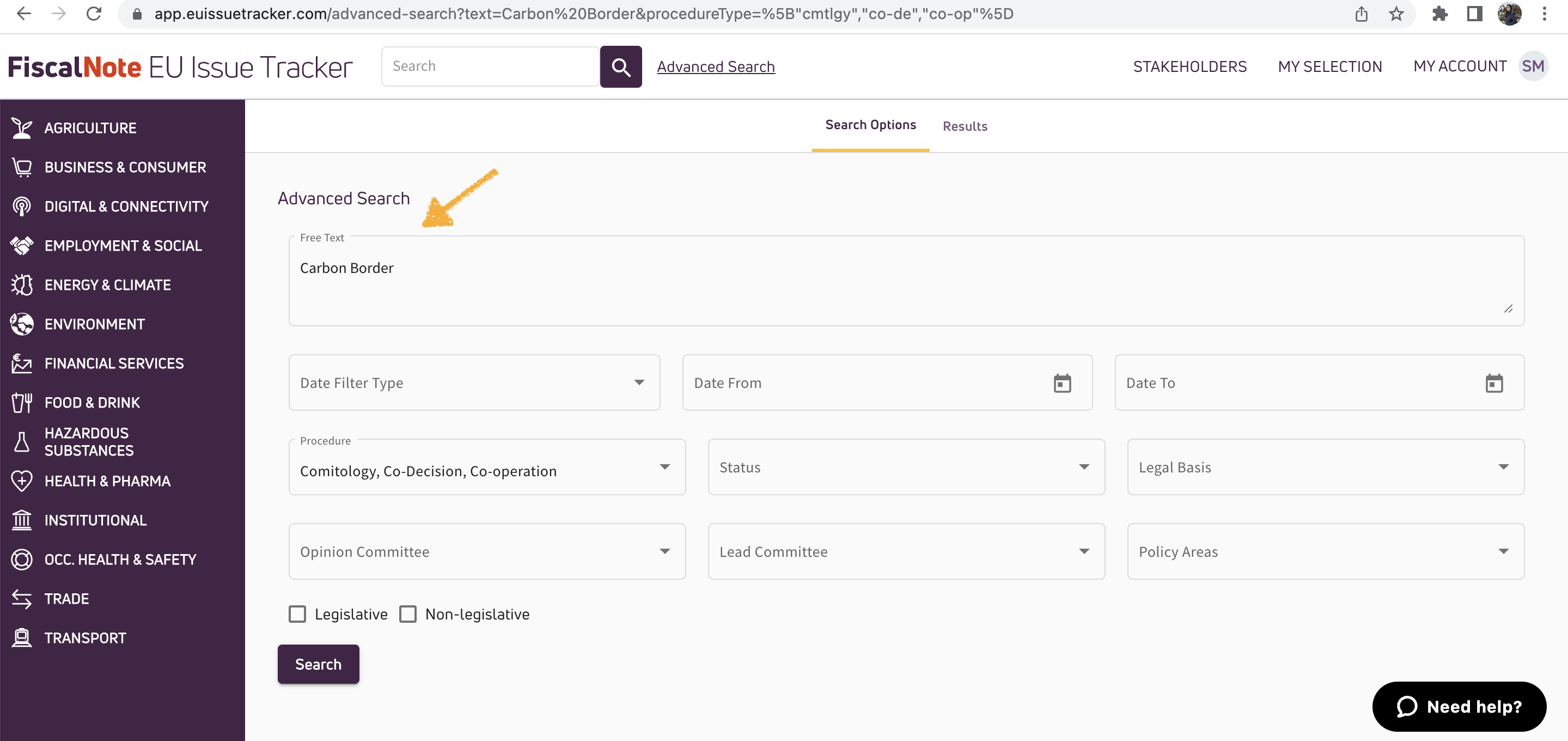Click the Financial Services chart icon
This screenshot has height=741, width=1568.
click(x=22, y=363)
